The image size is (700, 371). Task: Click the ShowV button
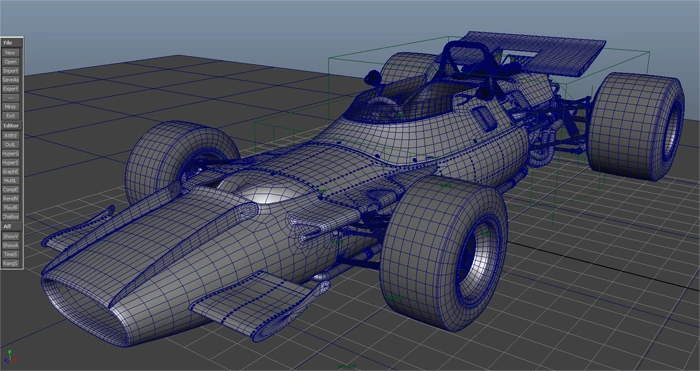[x=11, y=236]
